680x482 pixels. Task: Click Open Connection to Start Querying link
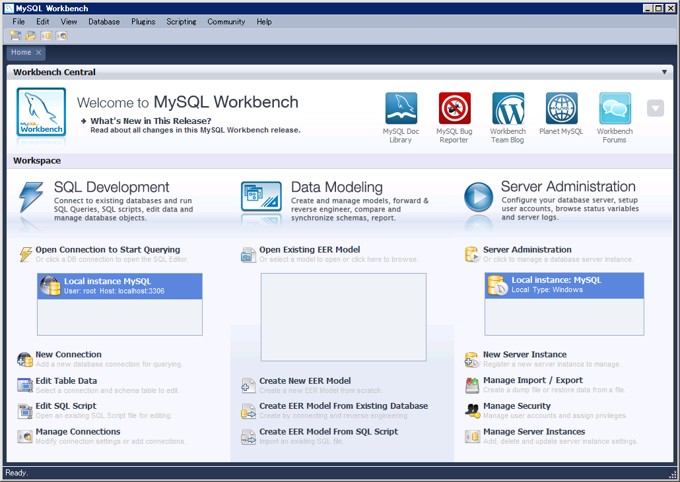[108, 250]
